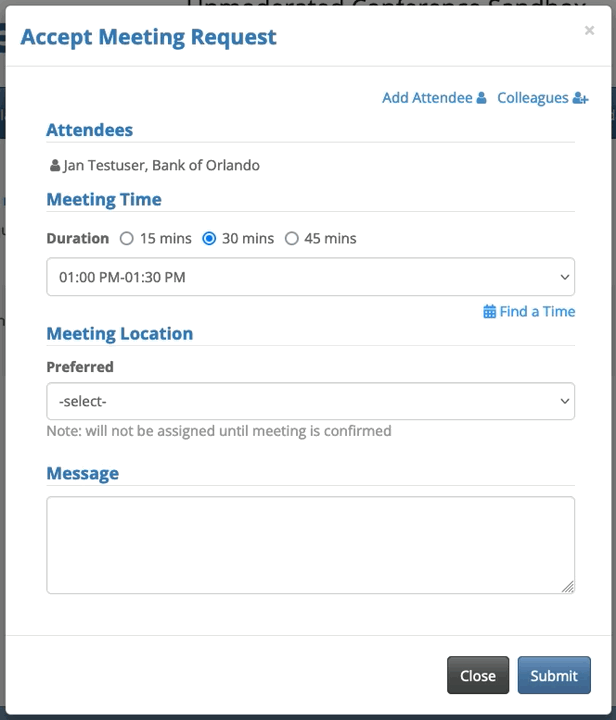Submit the meeting request
Image resolution: width=616 pixels, height=720 pixels.
click(x=554, y=675)
